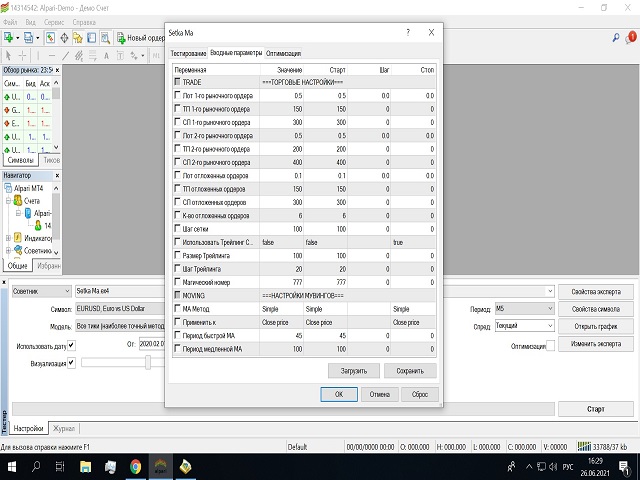Select the Text letter A tool
This screenshot has height=480, width=640.
(106, 56)
